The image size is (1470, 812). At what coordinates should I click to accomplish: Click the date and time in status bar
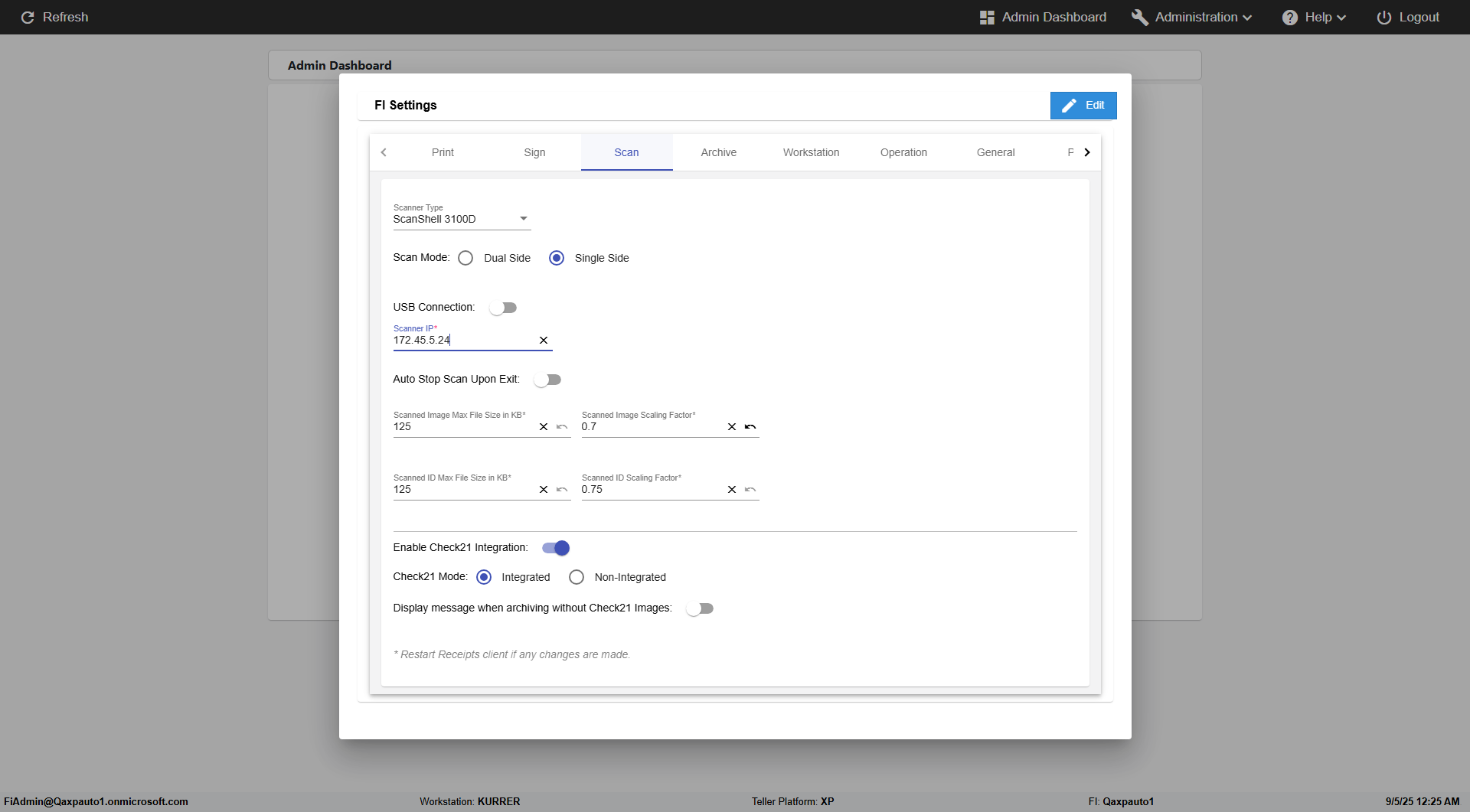tap(1423, 802)
